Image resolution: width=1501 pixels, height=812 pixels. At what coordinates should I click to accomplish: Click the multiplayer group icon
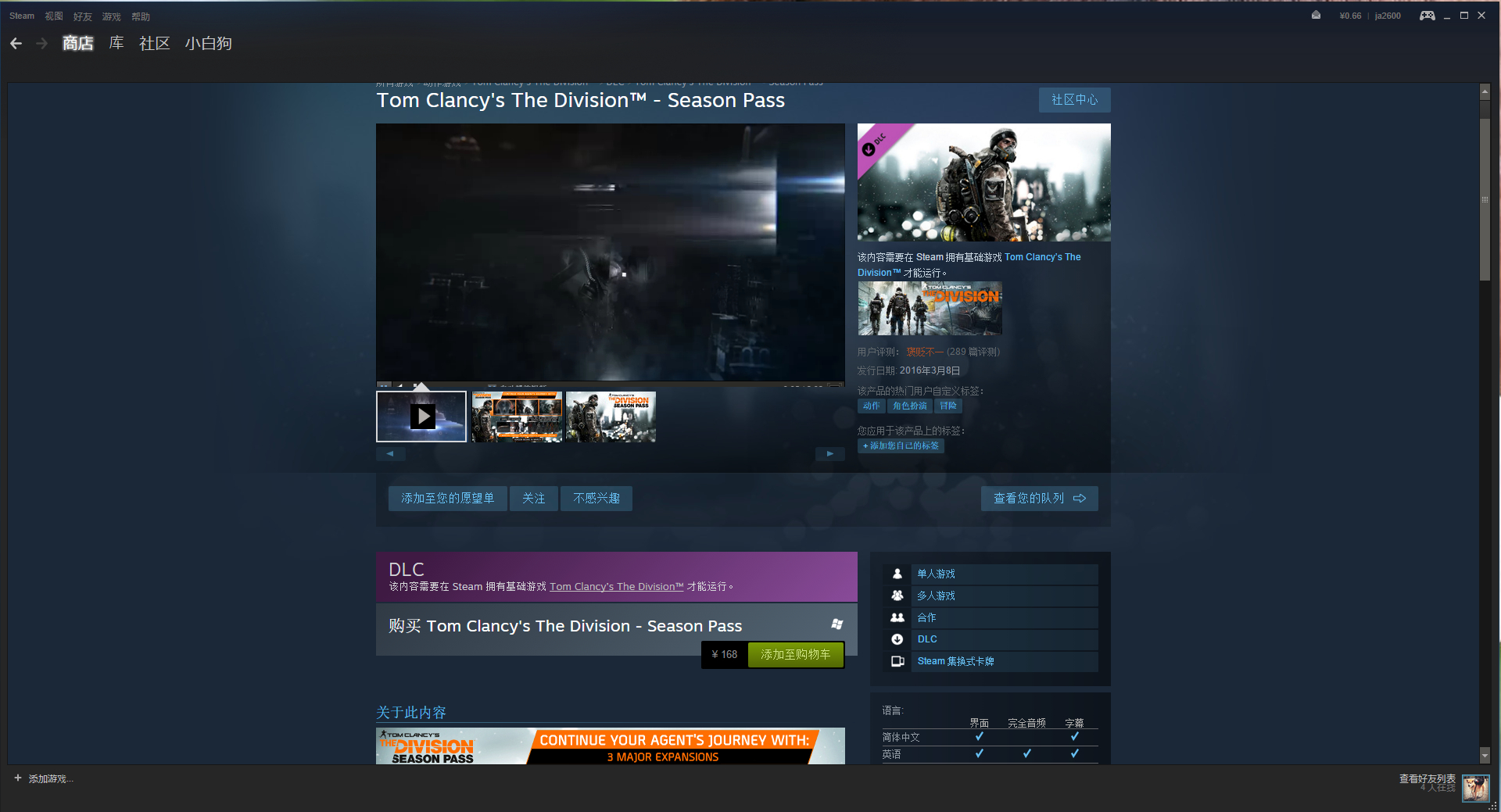(897, 596)
